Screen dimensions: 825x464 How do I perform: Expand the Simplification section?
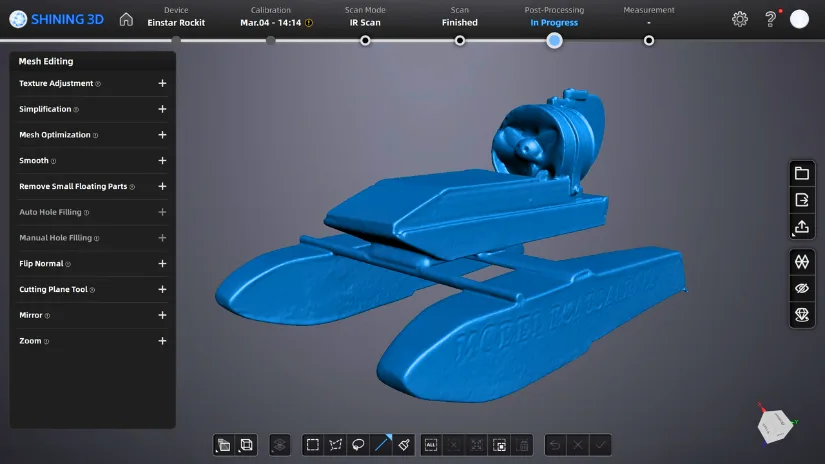point(162,109)
